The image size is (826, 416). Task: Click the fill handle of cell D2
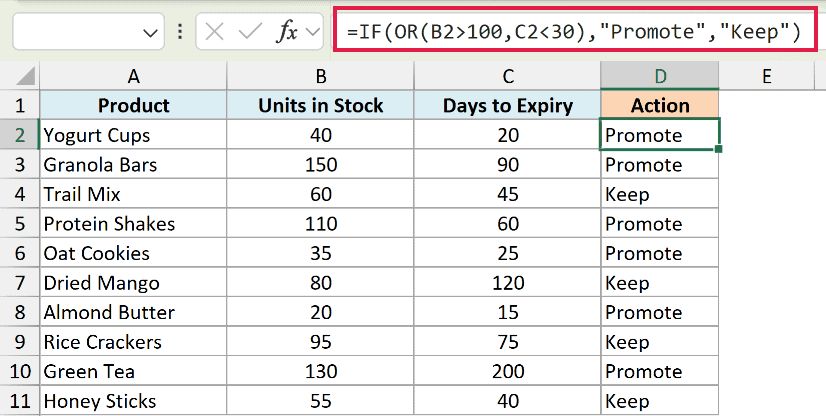point(719,149)
